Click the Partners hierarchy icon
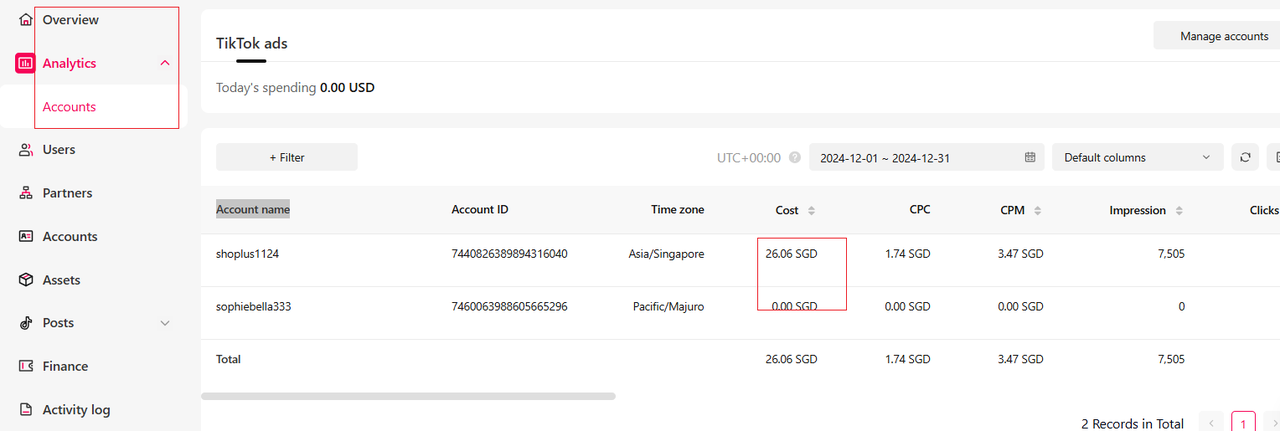This screenshot has height=431, width=1280. tap(26, 193)
